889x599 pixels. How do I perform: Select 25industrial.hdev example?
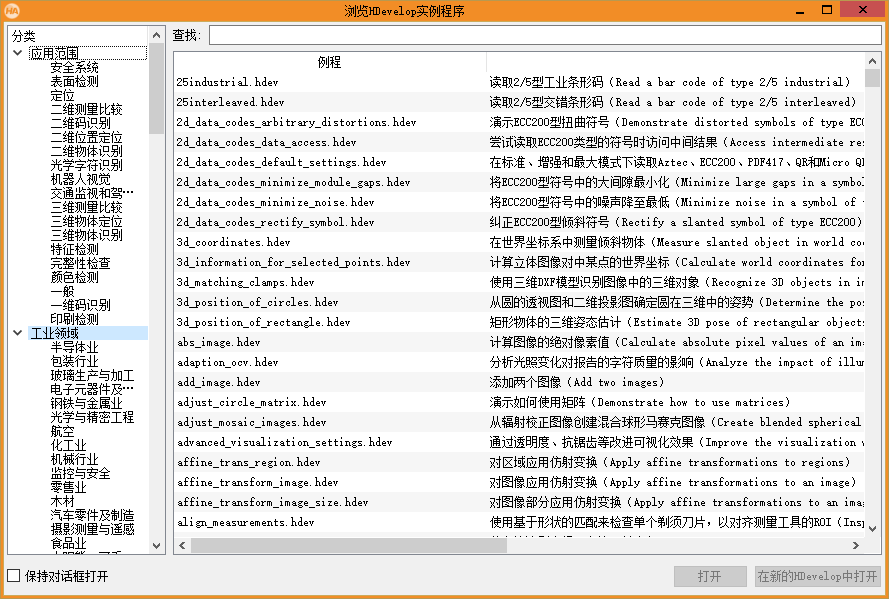click(227, 82)
